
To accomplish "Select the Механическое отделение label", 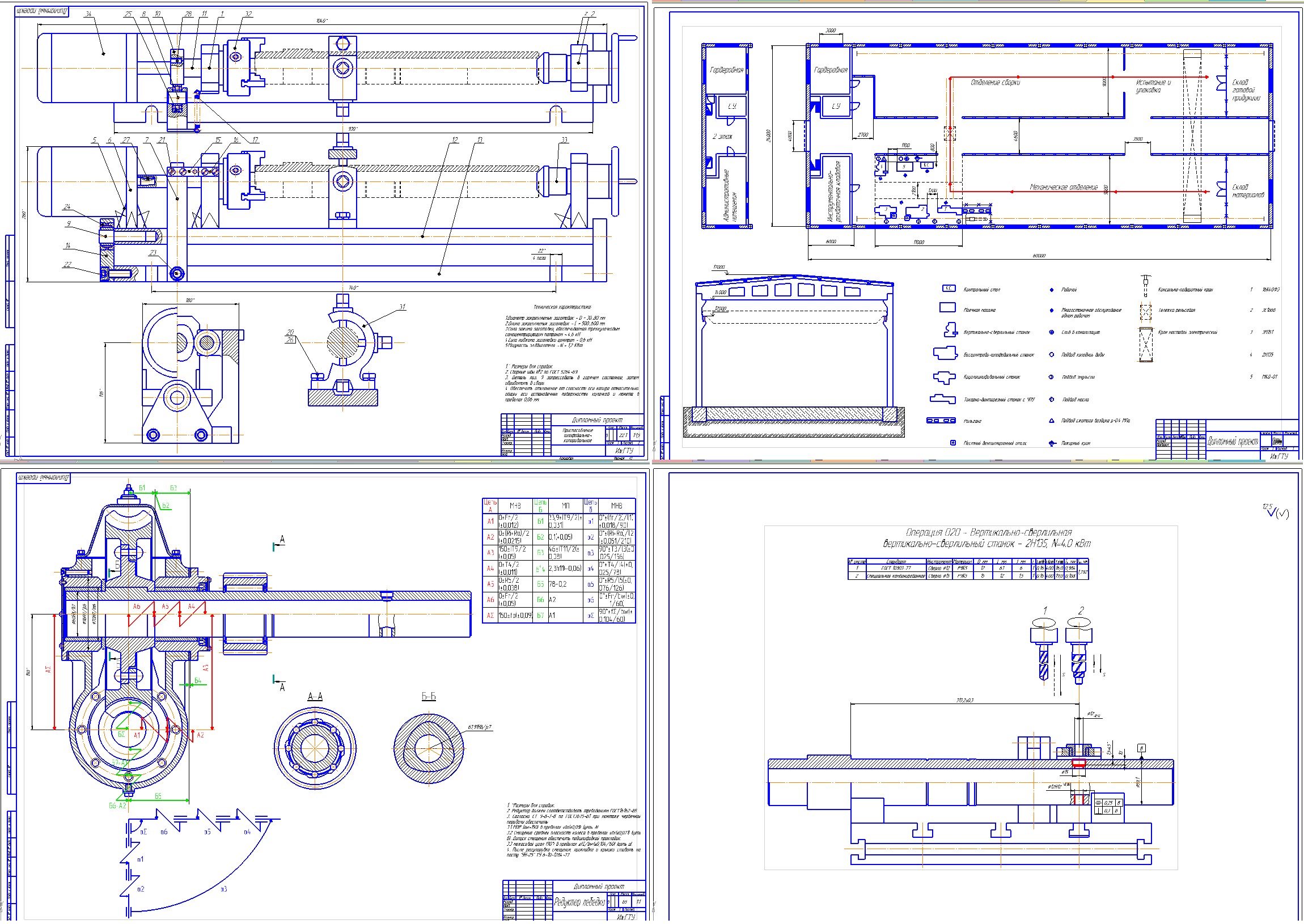I will tap(1064, 187).
